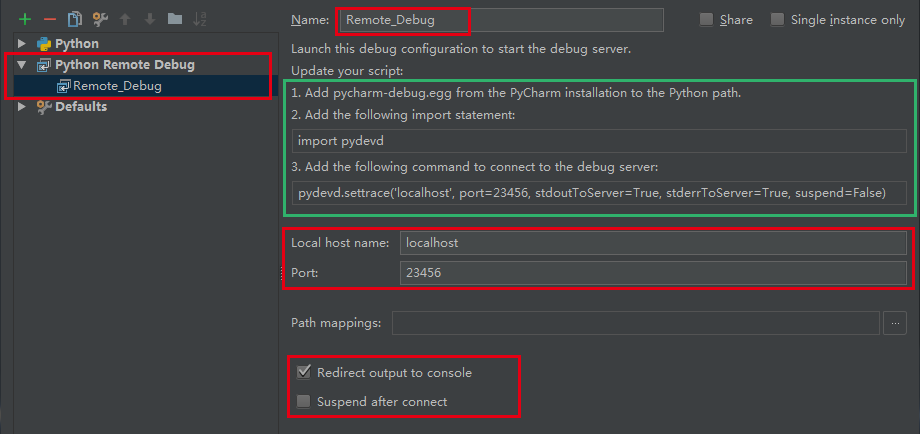Uncheck Redirect output to console

pos(303,372)
